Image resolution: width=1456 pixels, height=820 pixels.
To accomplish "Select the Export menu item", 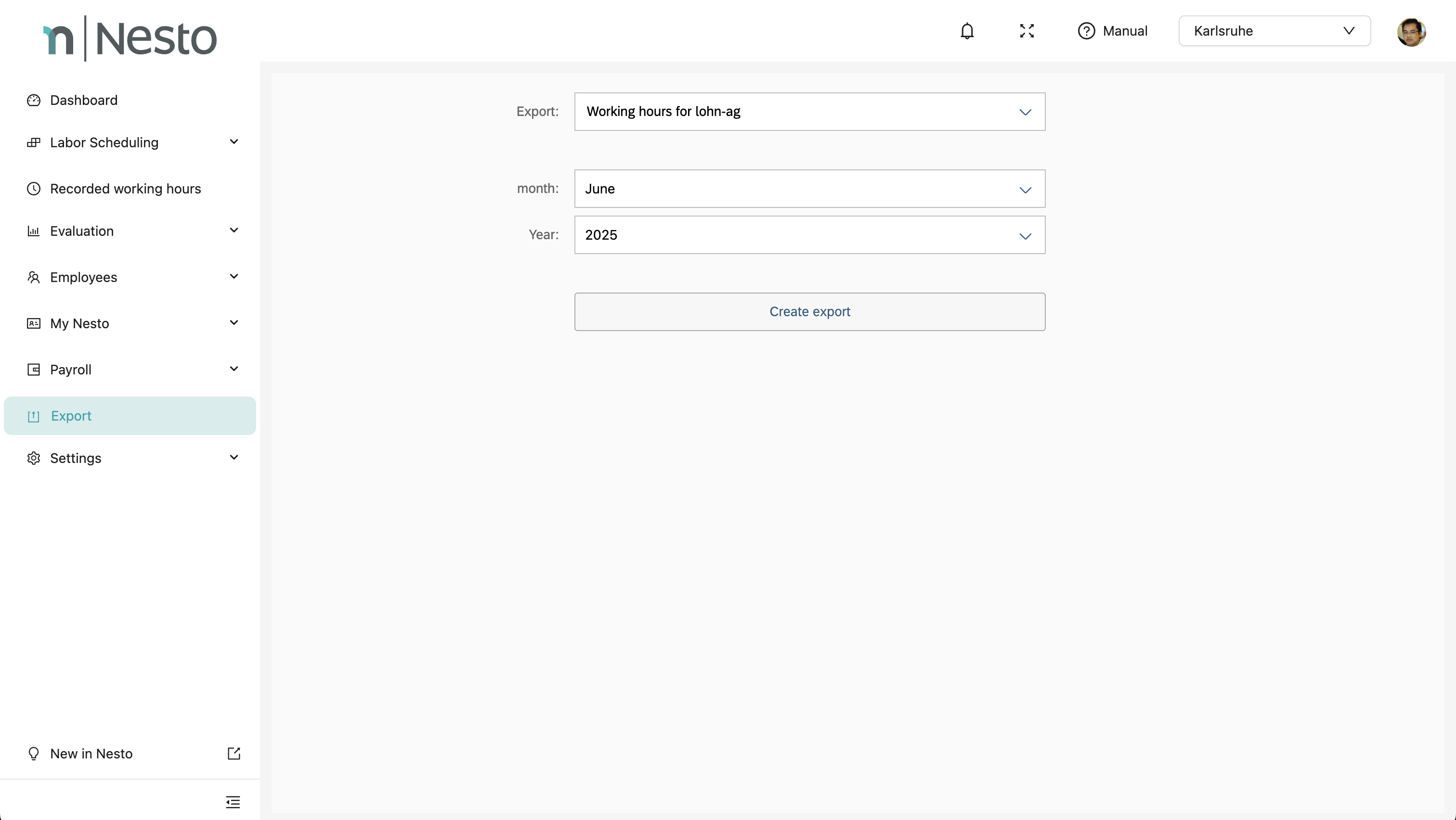I will click(71, 416).
